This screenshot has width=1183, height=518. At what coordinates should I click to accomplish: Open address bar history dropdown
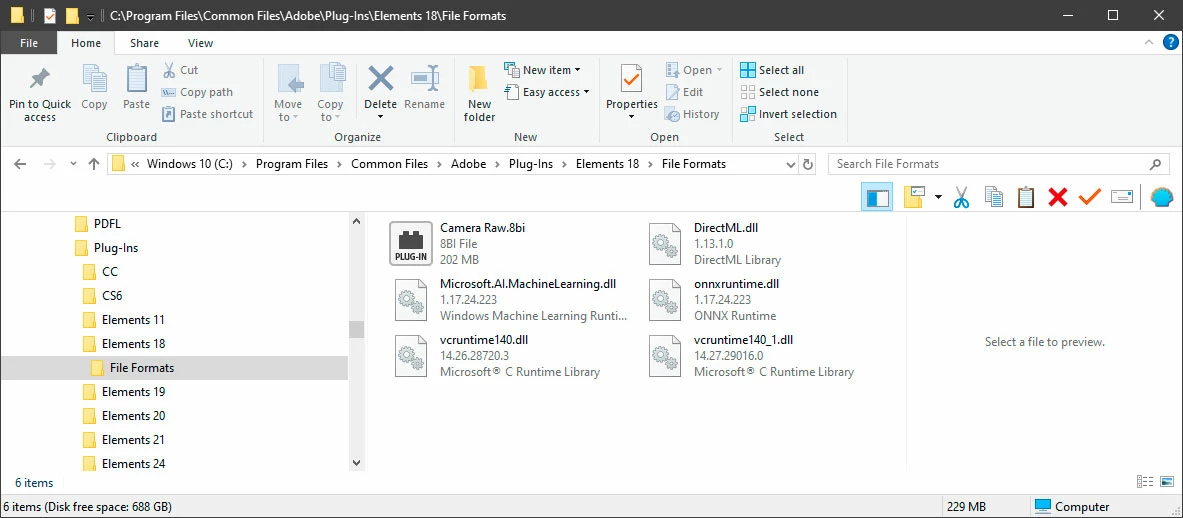click(791, 164)
